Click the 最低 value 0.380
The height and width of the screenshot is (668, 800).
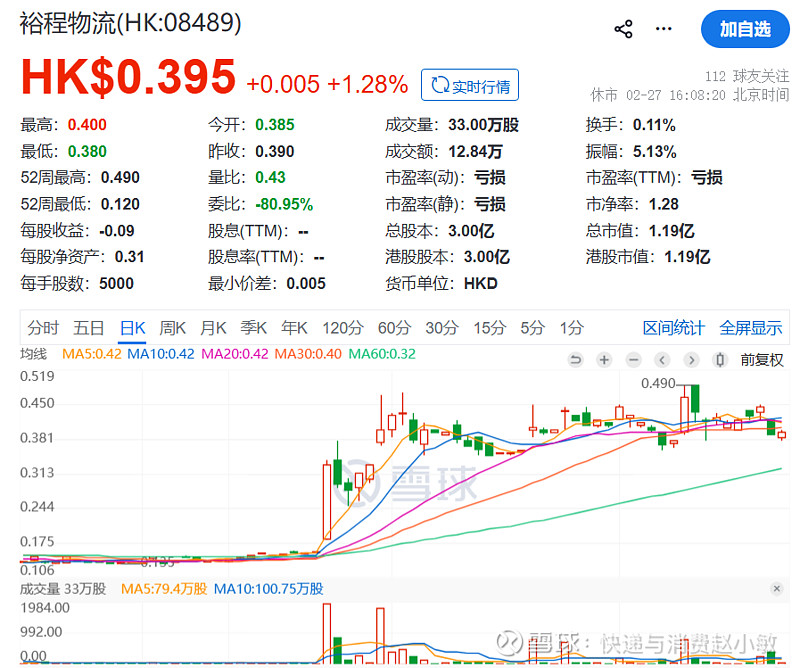click(87, 151)
